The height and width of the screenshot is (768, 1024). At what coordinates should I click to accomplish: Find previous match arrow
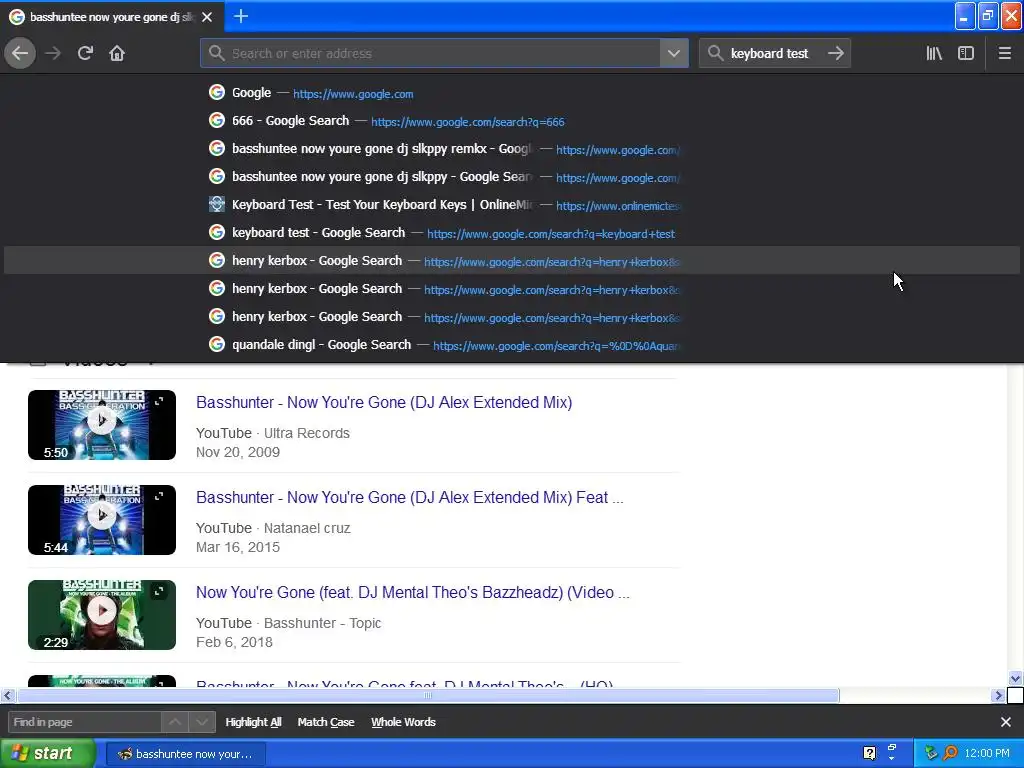pos(175,722)
